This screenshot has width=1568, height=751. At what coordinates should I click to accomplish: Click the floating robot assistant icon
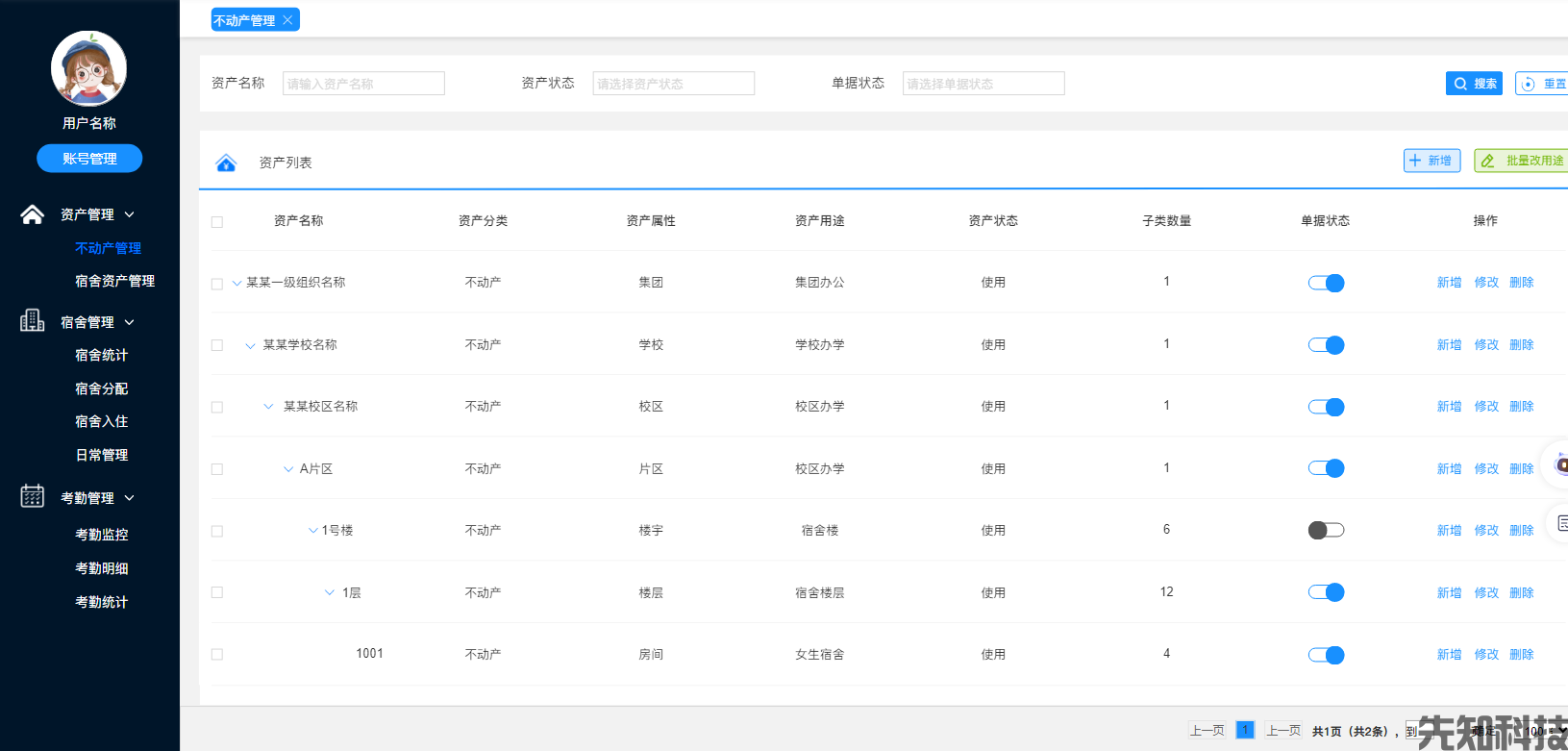(x=1560, y=464)
